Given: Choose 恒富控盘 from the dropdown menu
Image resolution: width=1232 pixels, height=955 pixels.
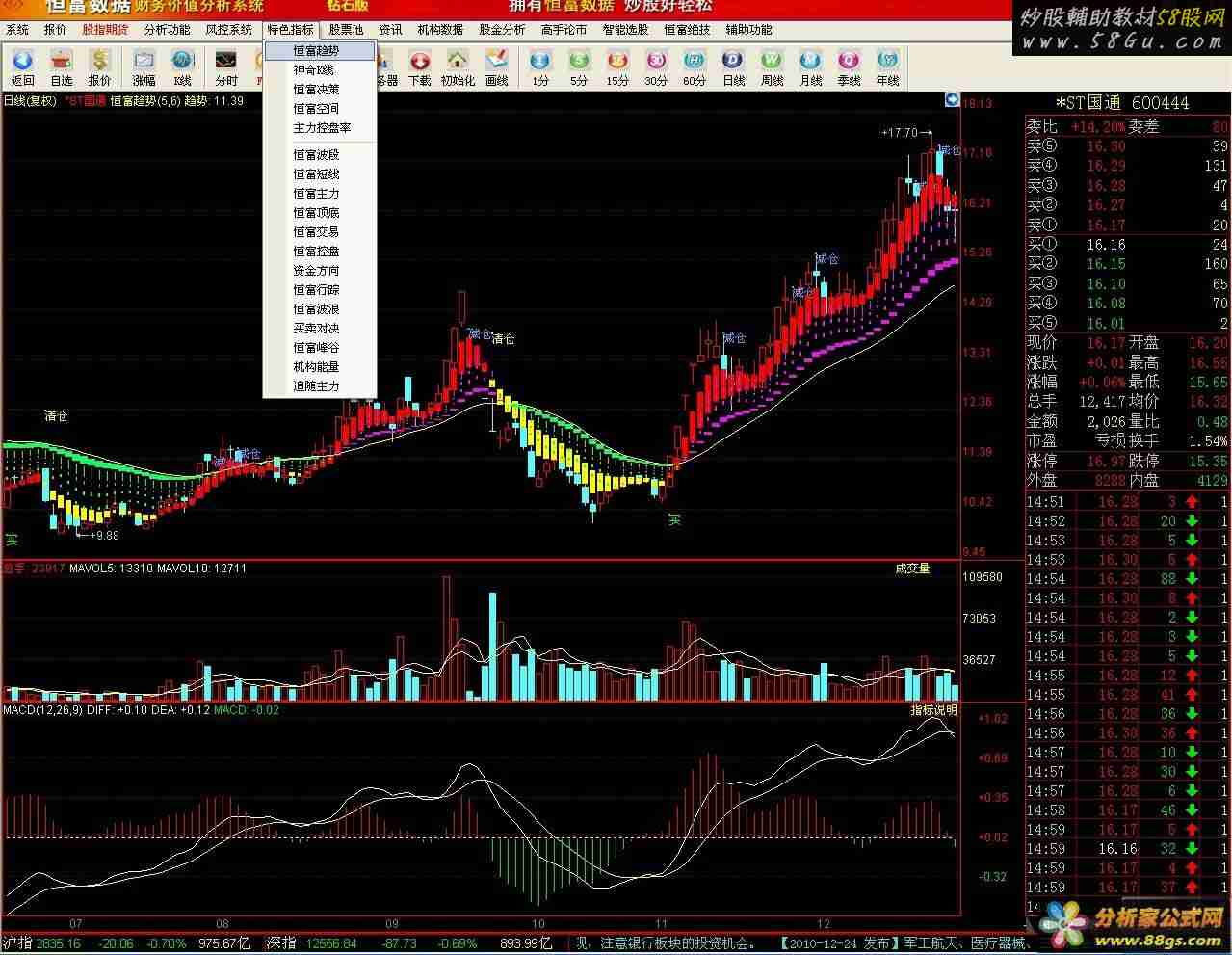Looking at the screenshot, I should coord(320,252).
